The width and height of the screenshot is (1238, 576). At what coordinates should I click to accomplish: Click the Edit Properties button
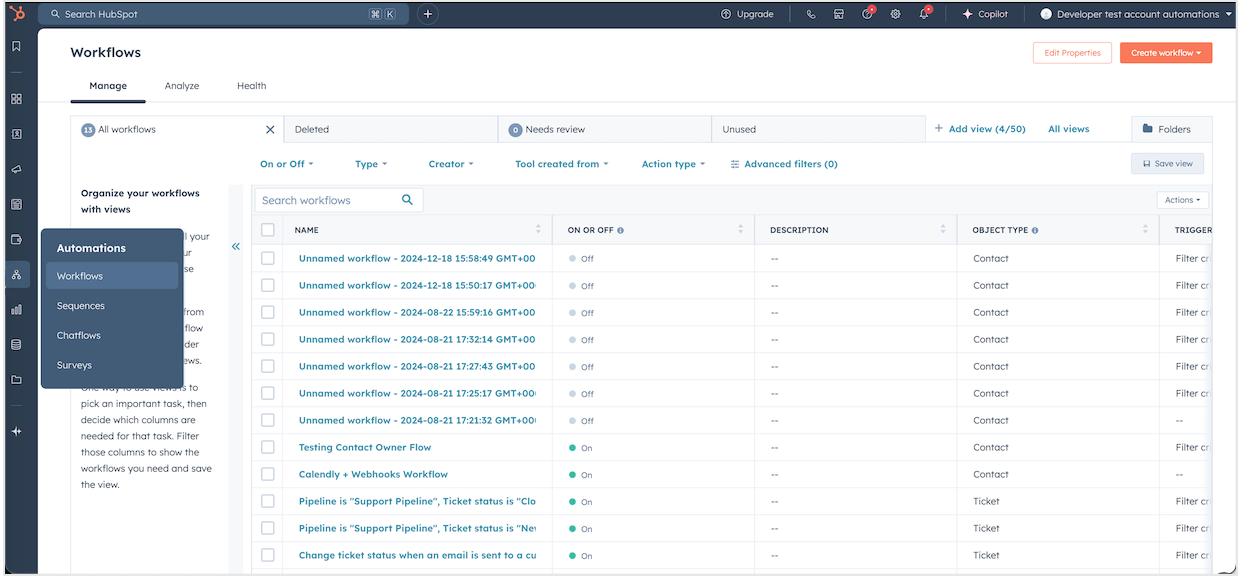[x=1072, y=52]
